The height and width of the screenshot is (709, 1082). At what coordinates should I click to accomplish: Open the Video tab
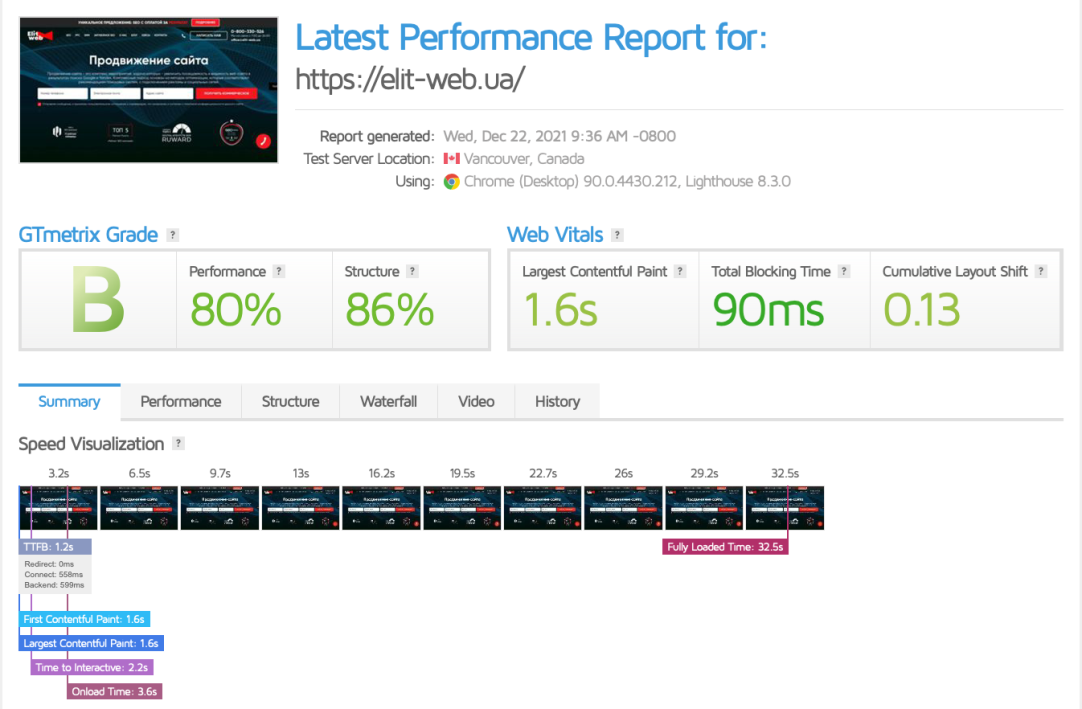pyautogui.click(x=476, y=401)
